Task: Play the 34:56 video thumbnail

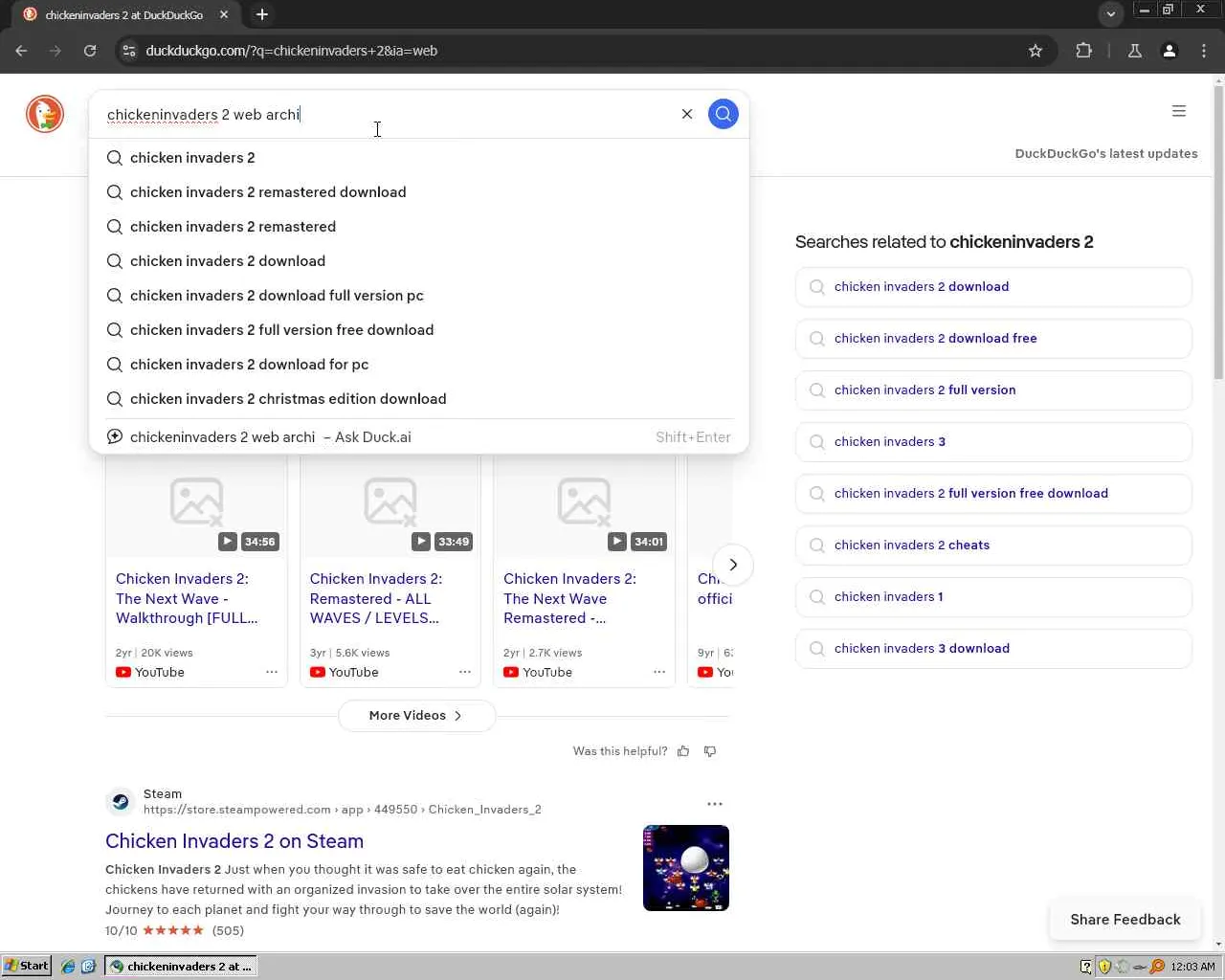Action: tap(196, 505)
